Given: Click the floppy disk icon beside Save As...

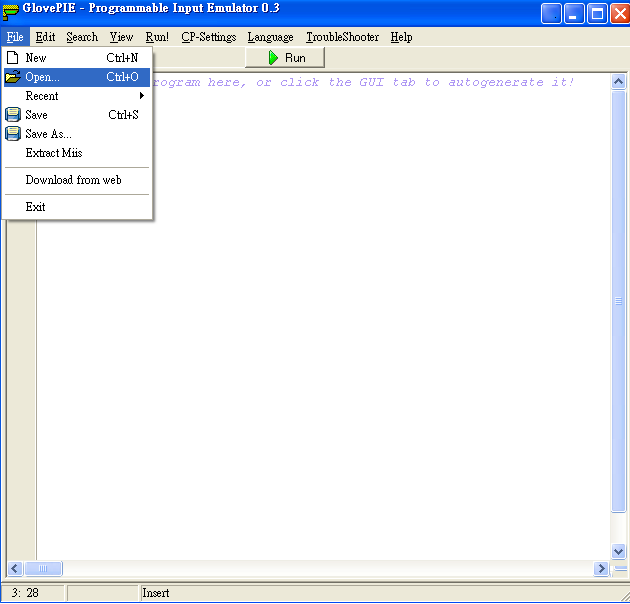Looking at the screenshot, I should [13, 133].
